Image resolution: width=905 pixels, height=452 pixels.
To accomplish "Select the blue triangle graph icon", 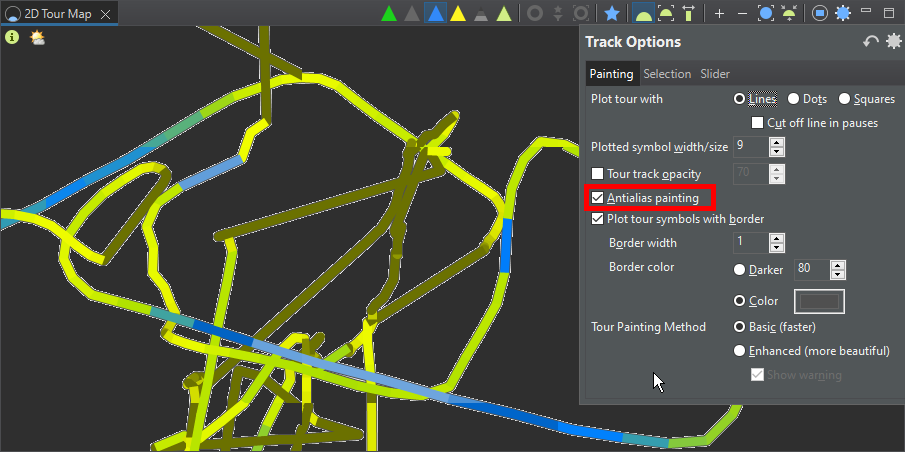I will 436,13.
